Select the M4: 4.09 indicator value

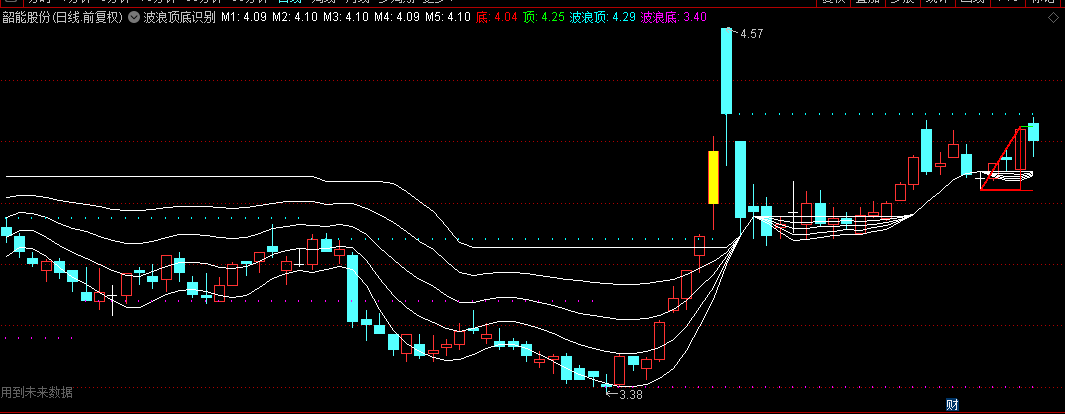[397, 18]
